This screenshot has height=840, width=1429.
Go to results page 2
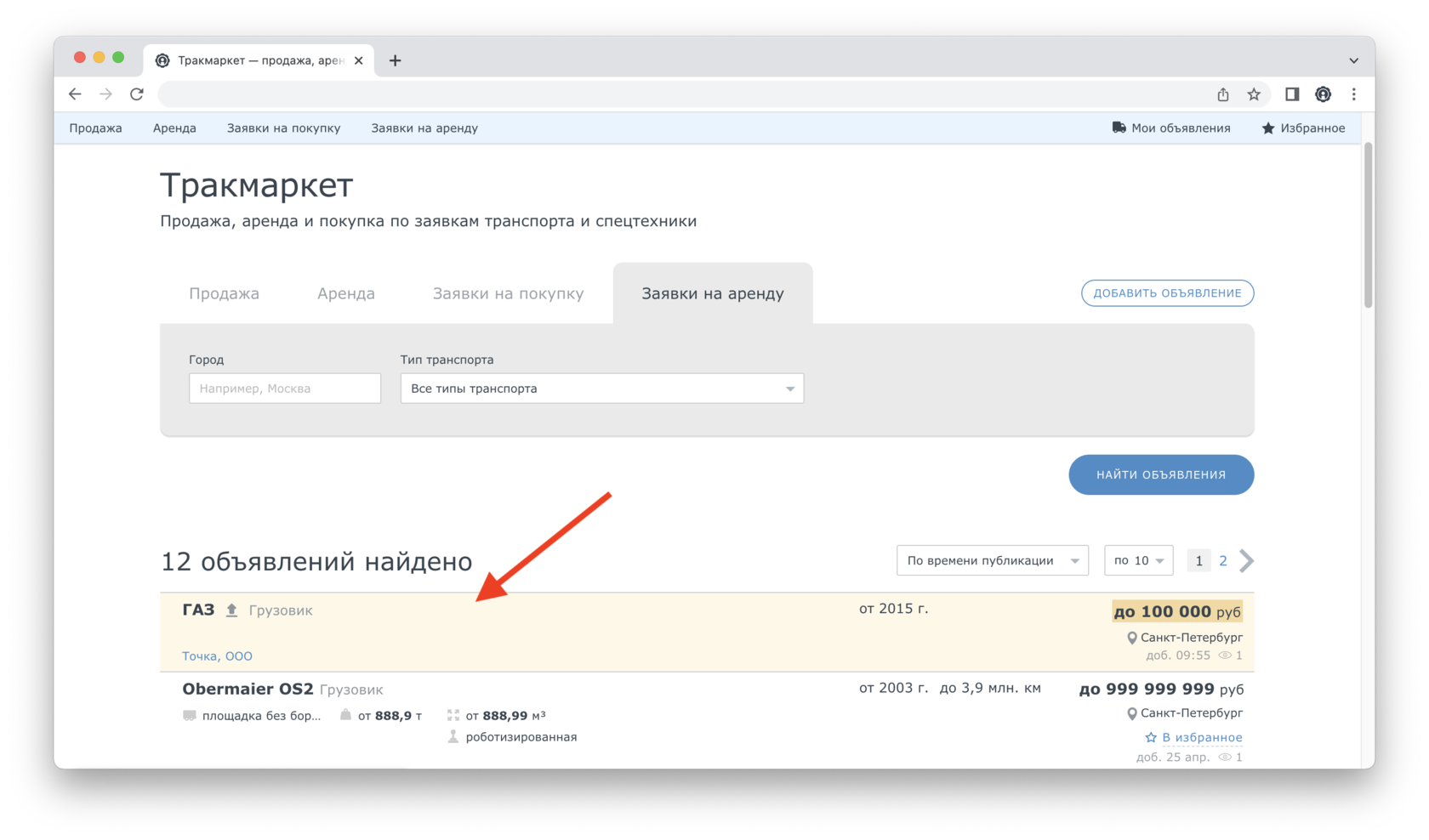(1223, 560)
